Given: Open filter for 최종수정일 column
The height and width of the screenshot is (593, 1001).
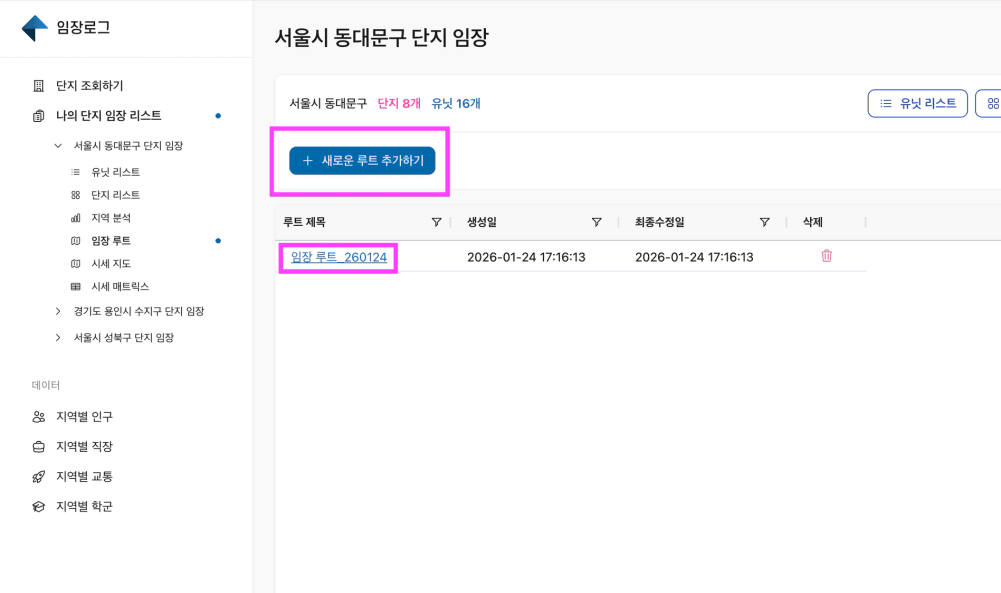Looking at the screenshot, I should tap(764, 222).
